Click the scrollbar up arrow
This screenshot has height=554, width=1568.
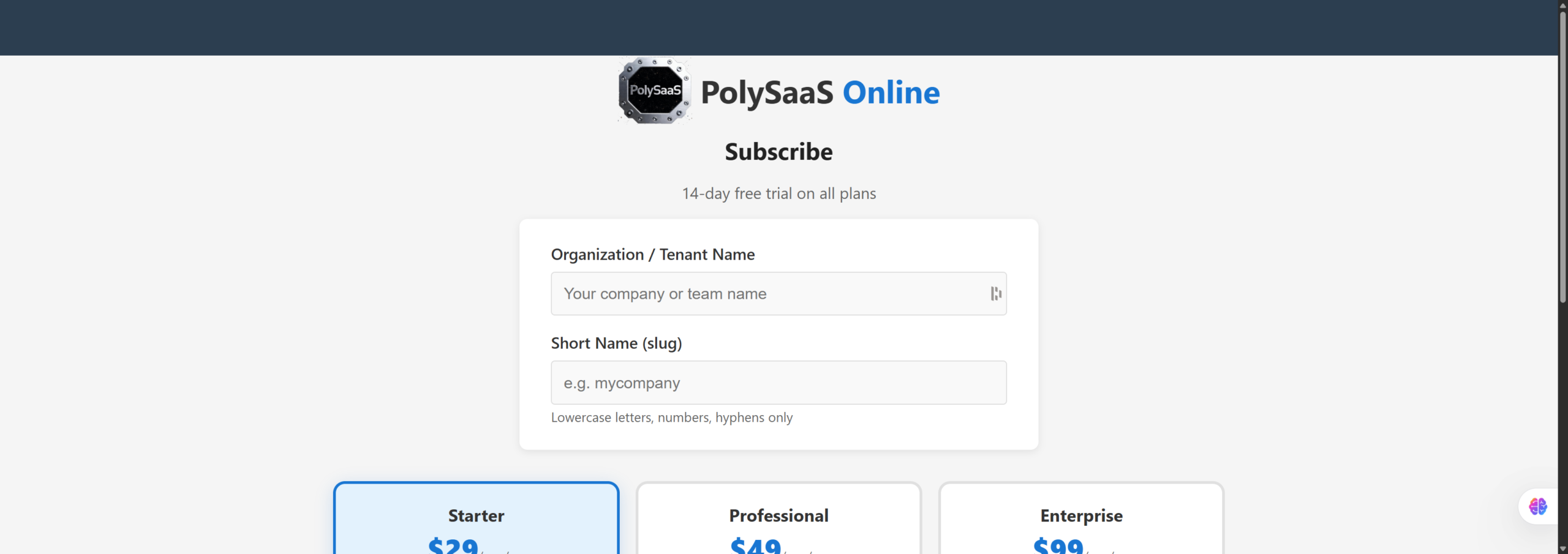[x=1562, y=5]
